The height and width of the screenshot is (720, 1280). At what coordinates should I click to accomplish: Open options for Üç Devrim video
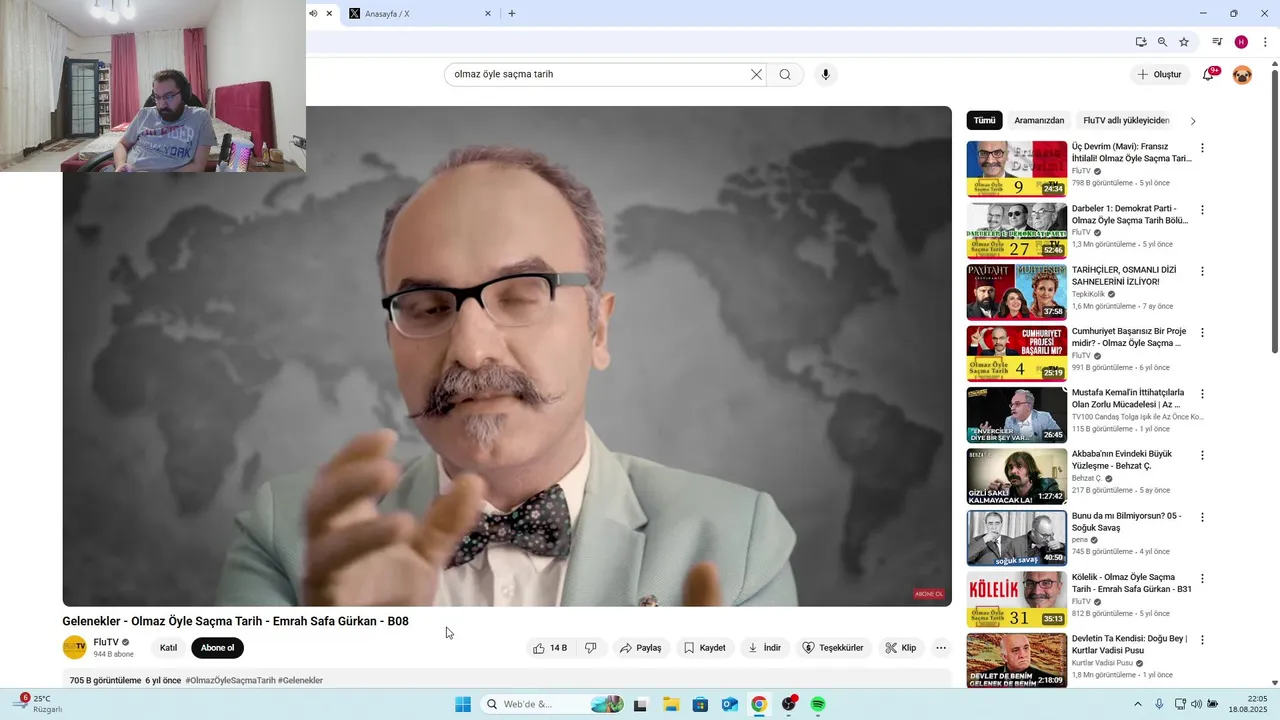click(1202, 148)
